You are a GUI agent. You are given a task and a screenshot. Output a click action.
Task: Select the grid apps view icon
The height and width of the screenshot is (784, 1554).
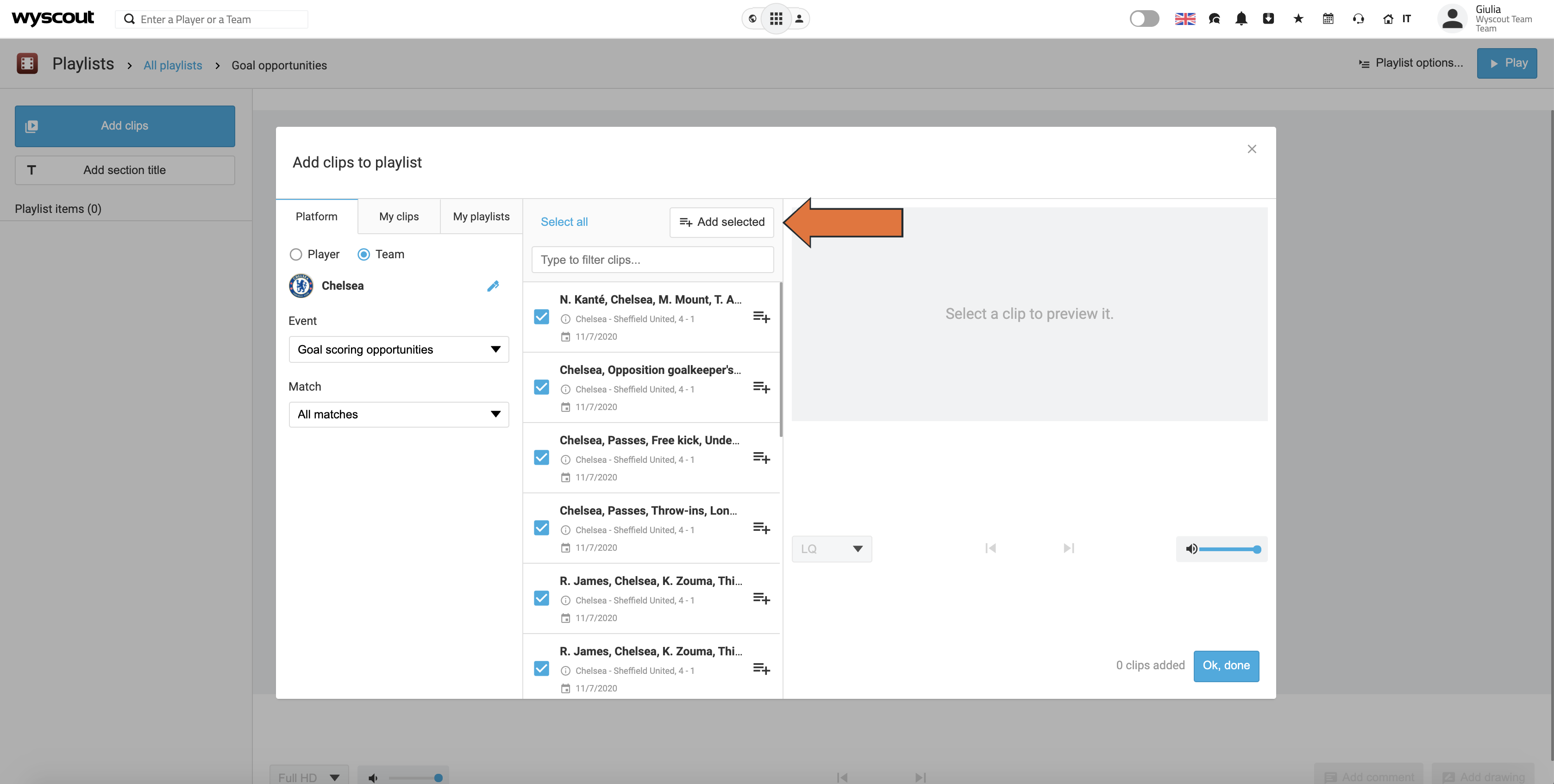click(776, 19)
